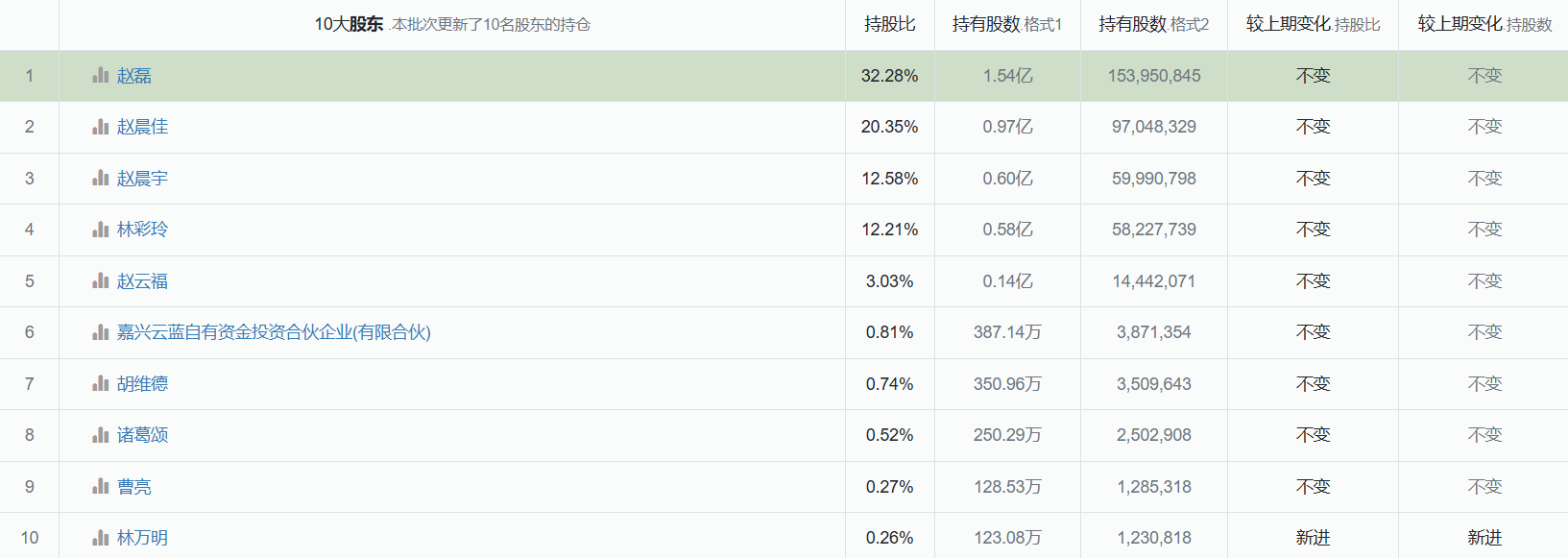
Task: Open the chart icon beside 林彩玲
Action: 99,230
